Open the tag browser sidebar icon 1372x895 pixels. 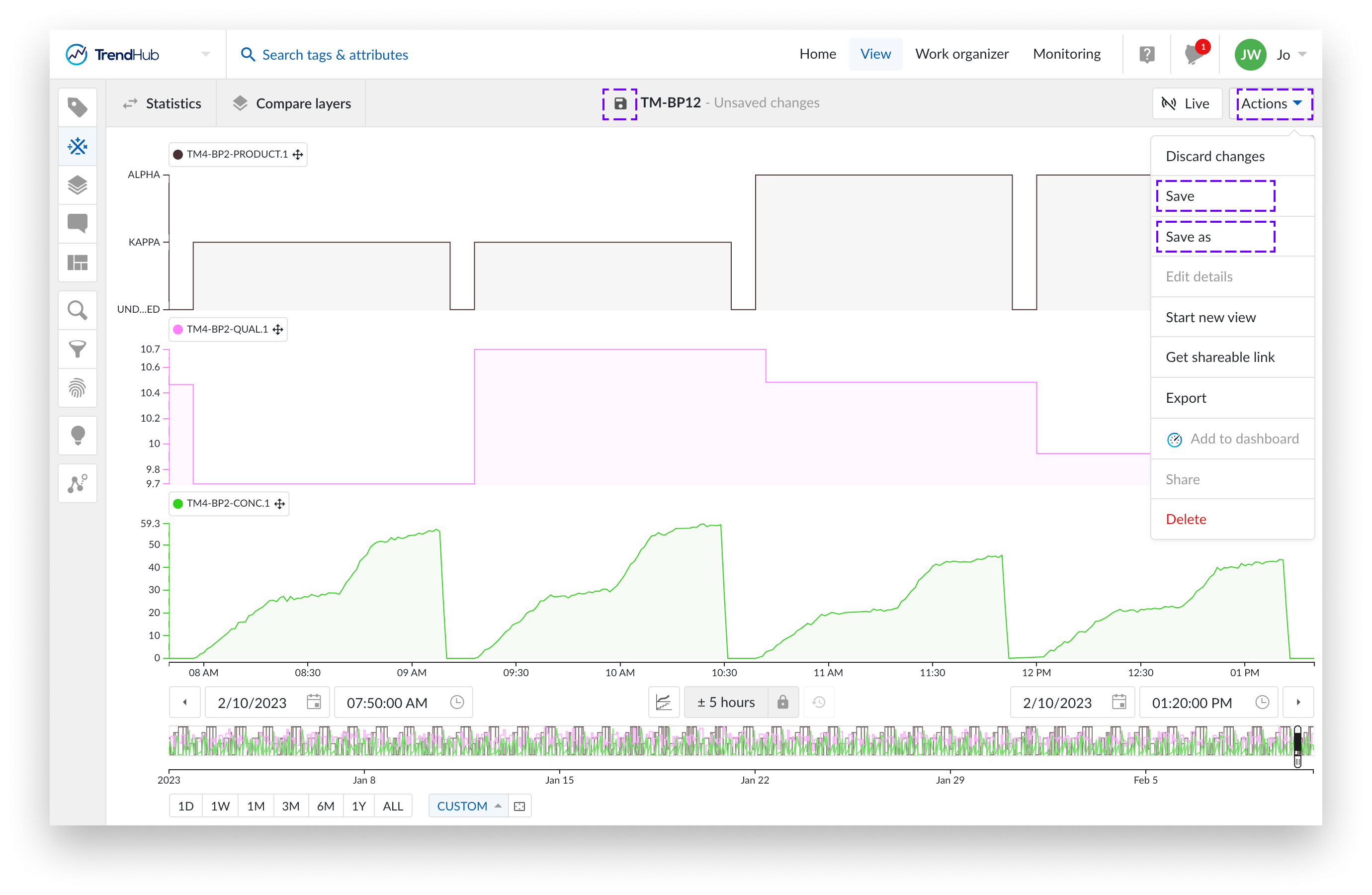(77, 107)
